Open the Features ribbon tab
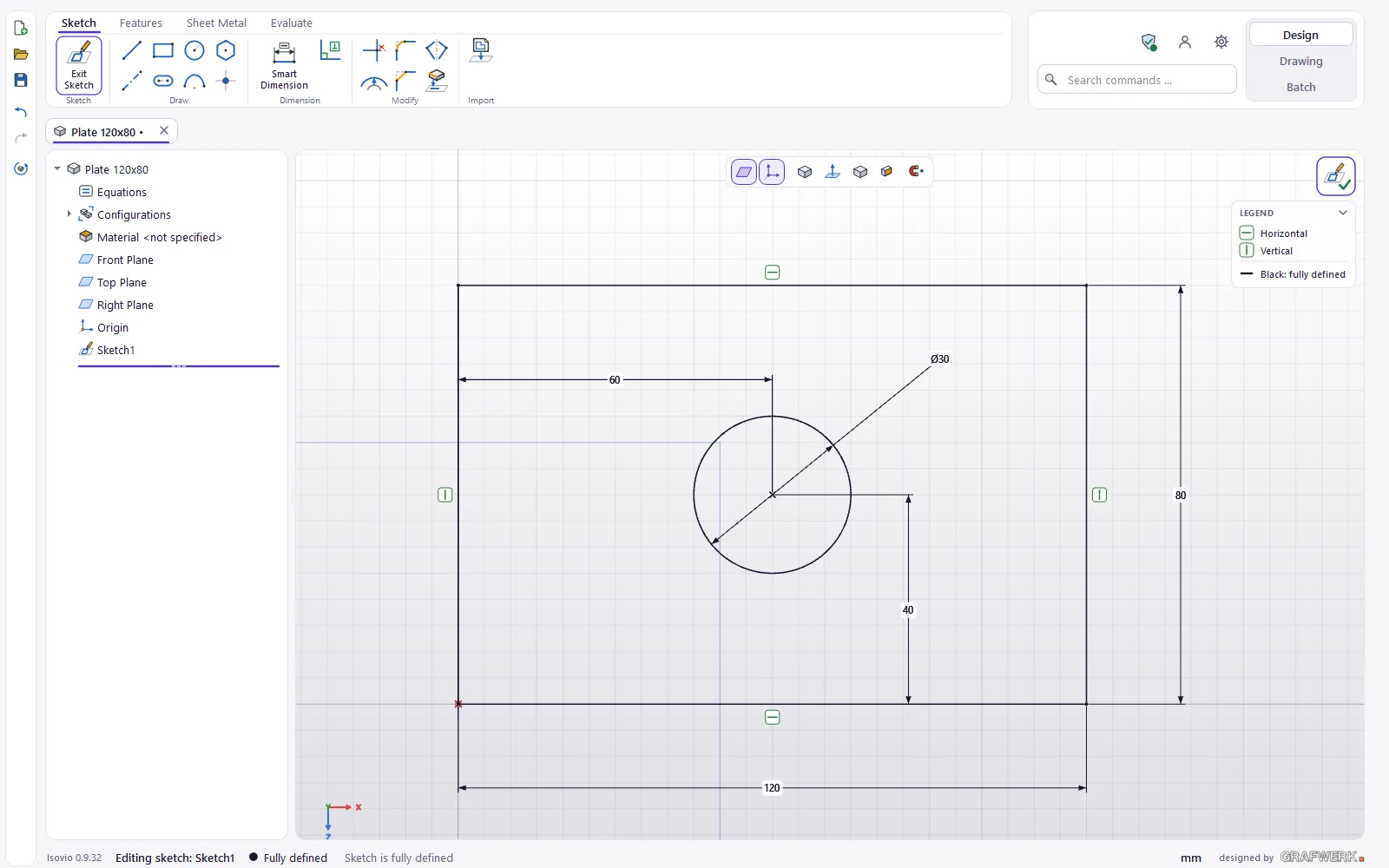Image resolution: width=1389 pixels, height=868 pixels. (x=141, y=23)
